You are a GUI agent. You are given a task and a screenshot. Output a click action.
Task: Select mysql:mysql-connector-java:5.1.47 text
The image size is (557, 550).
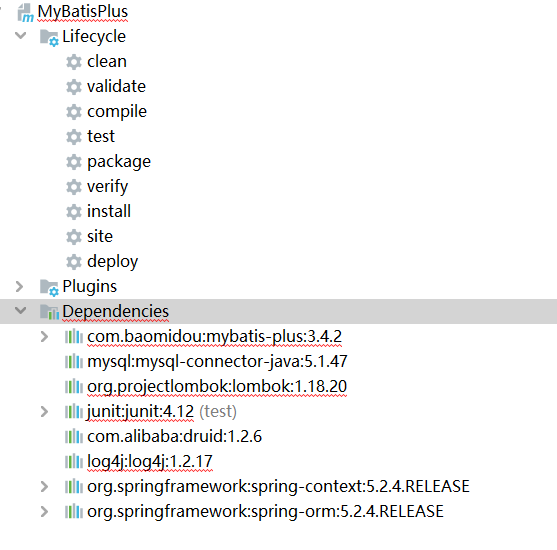217,362
